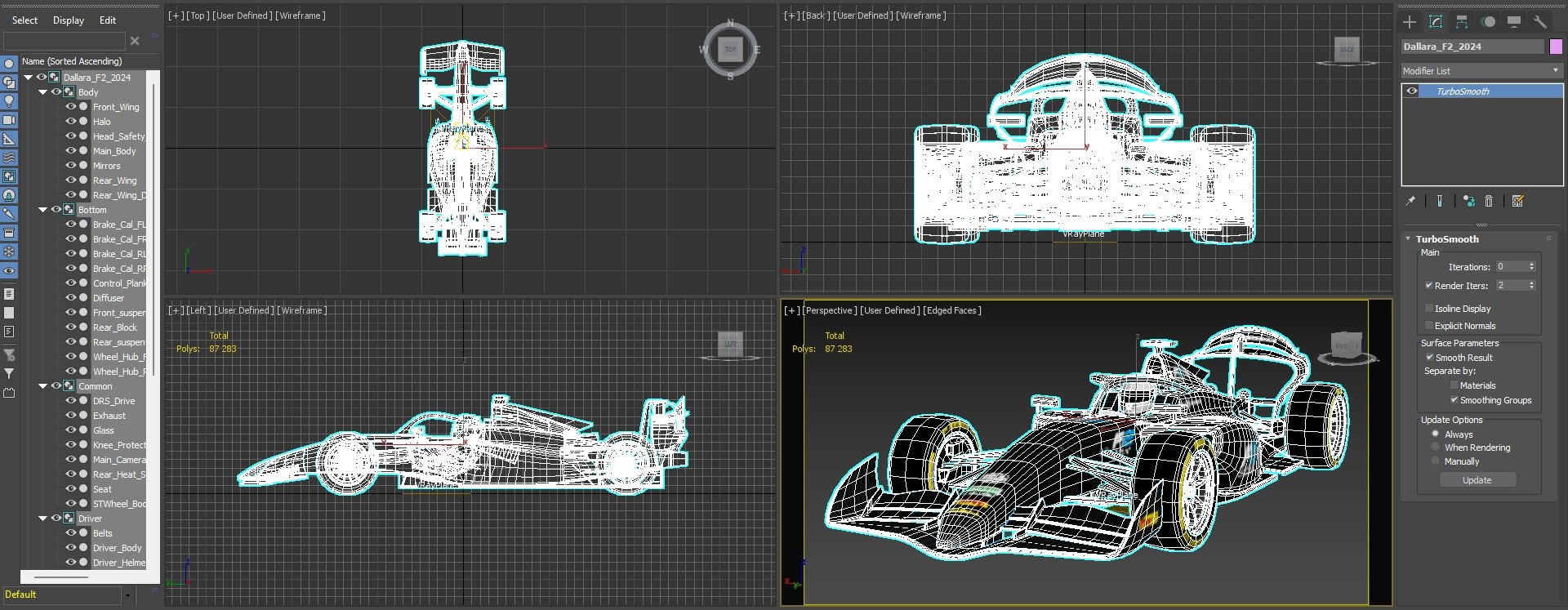This screenshot has width=1568, height=610.
Task: Open the Modifier List dropdown
Action: coord(1481,71)
